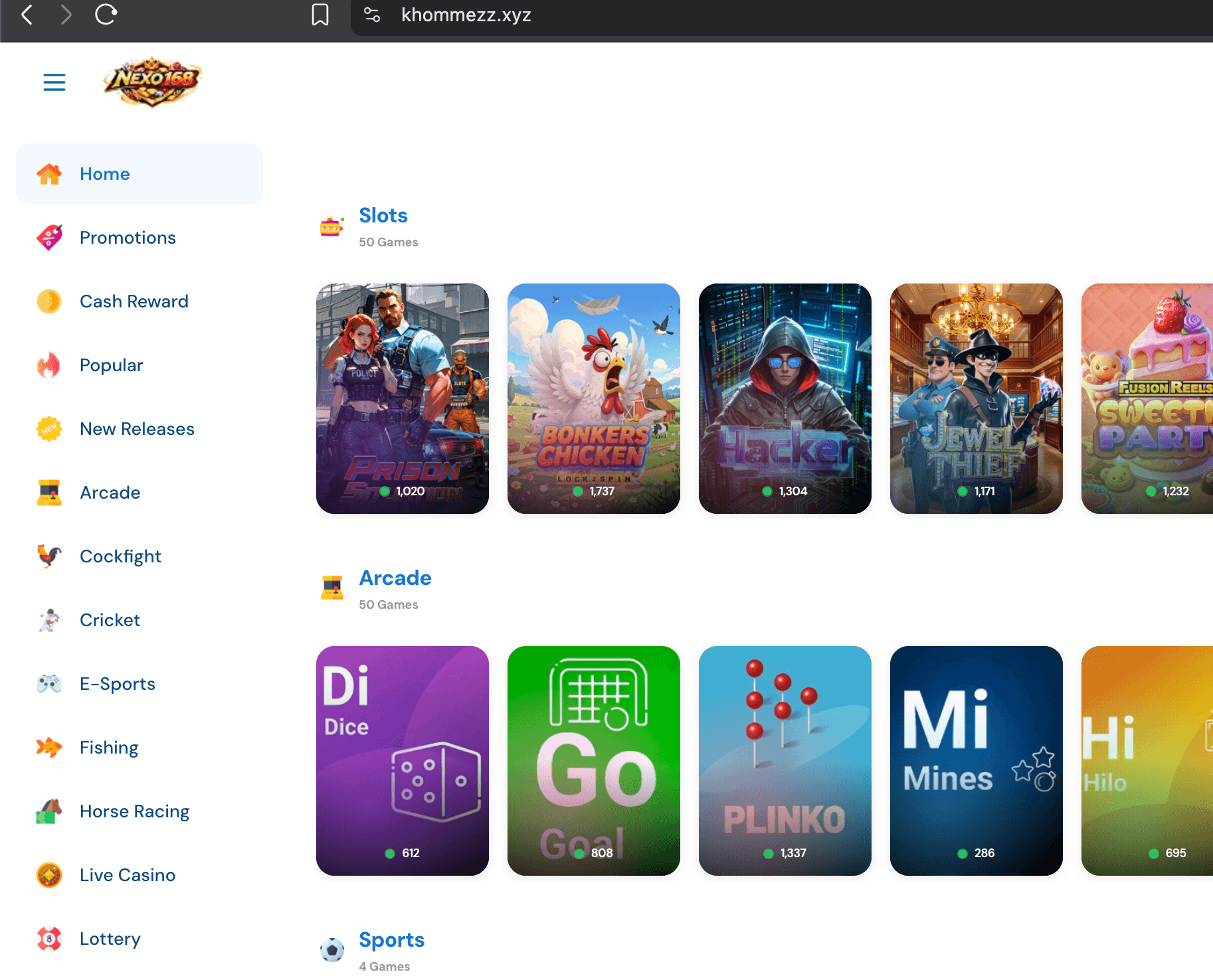Image resolution: width=1213 pixels, height=980 pixels.
Task: Click the Cash Reward coin icon
Action: [49, 301]
